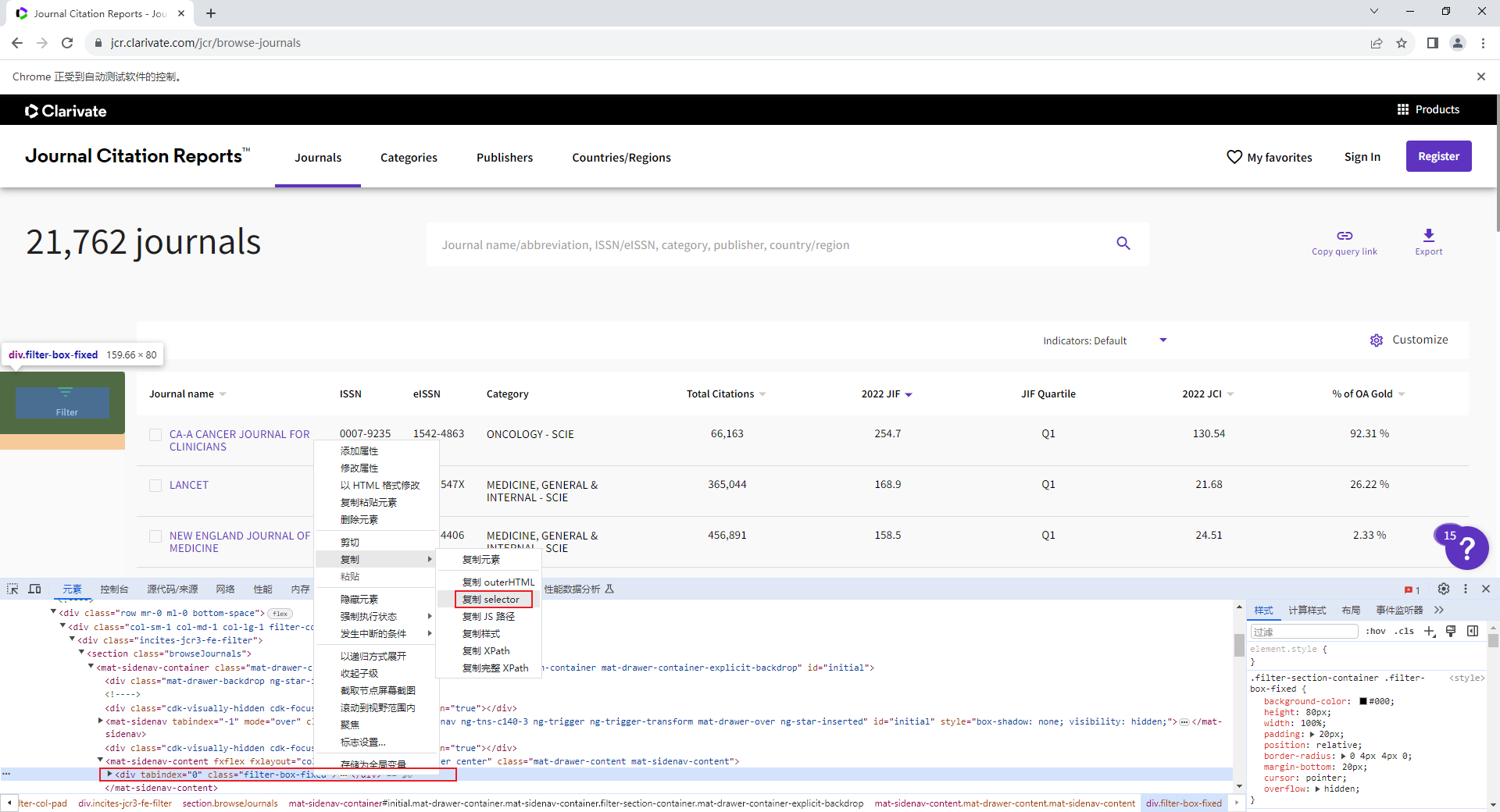Open the Indicators: Default dropdown
Screen dimensions: 1500x812
(x=1105, y=340)
